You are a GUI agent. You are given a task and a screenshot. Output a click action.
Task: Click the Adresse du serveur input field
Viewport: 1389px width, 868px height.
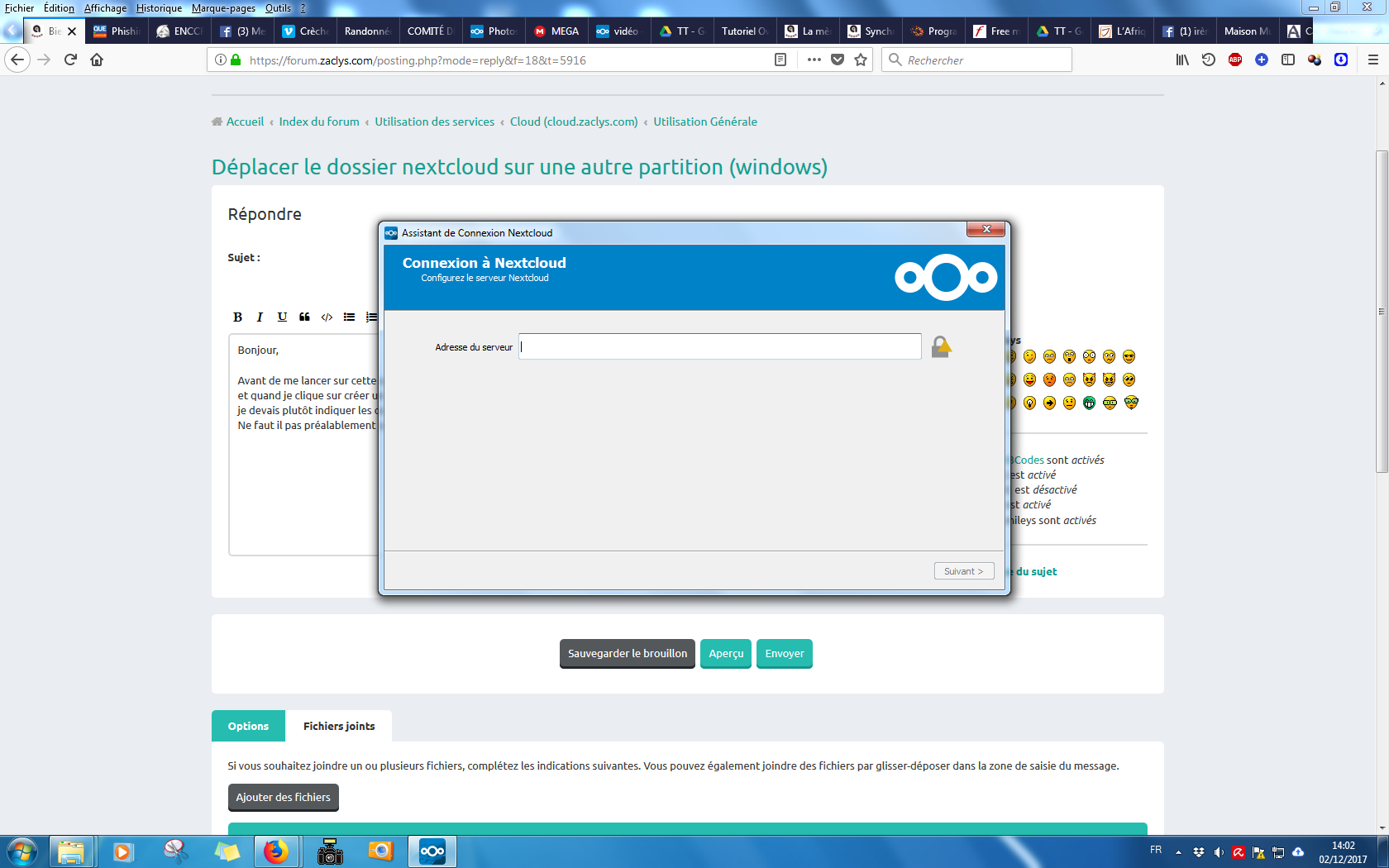[x=719, y=346]
